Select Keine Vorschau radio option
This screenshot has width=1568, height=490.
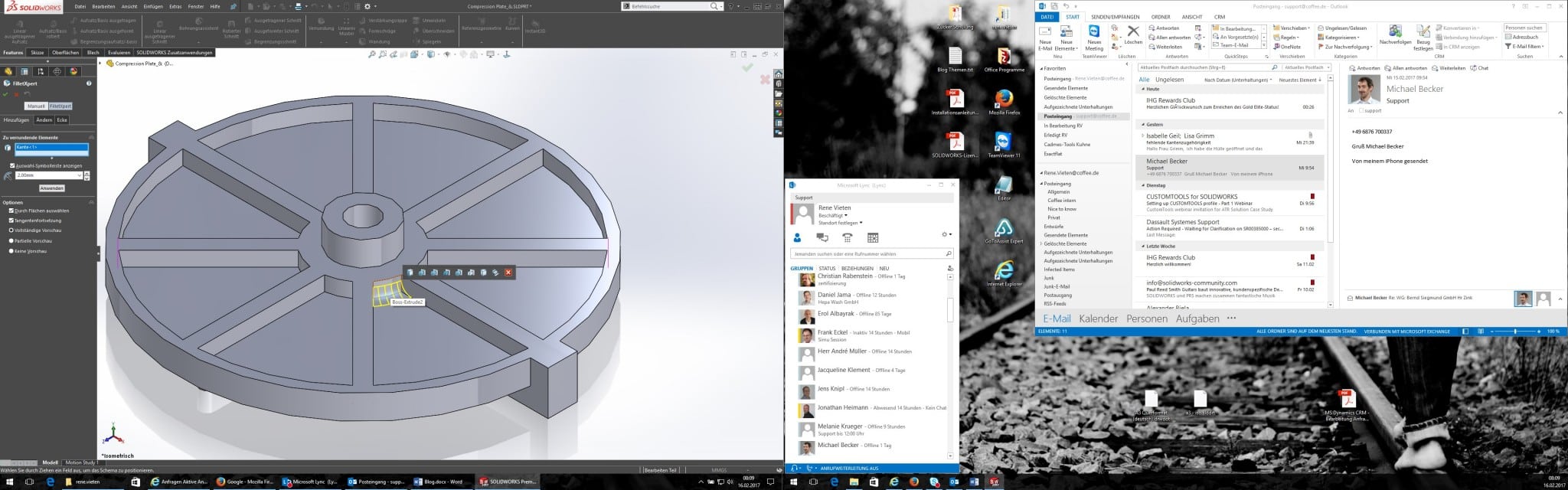(11, 250)
